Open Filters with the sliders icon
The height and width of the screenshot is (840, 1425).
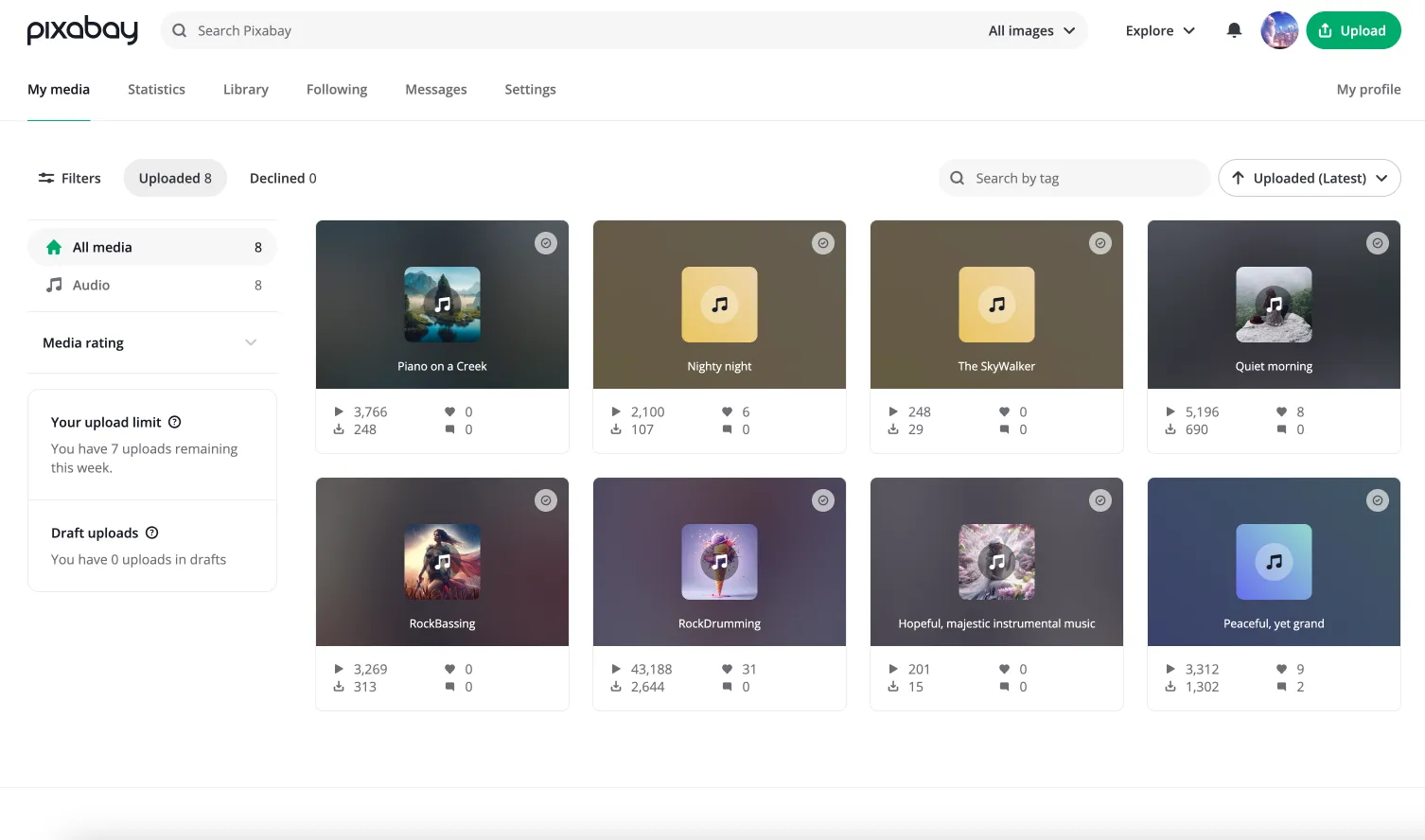69,178
